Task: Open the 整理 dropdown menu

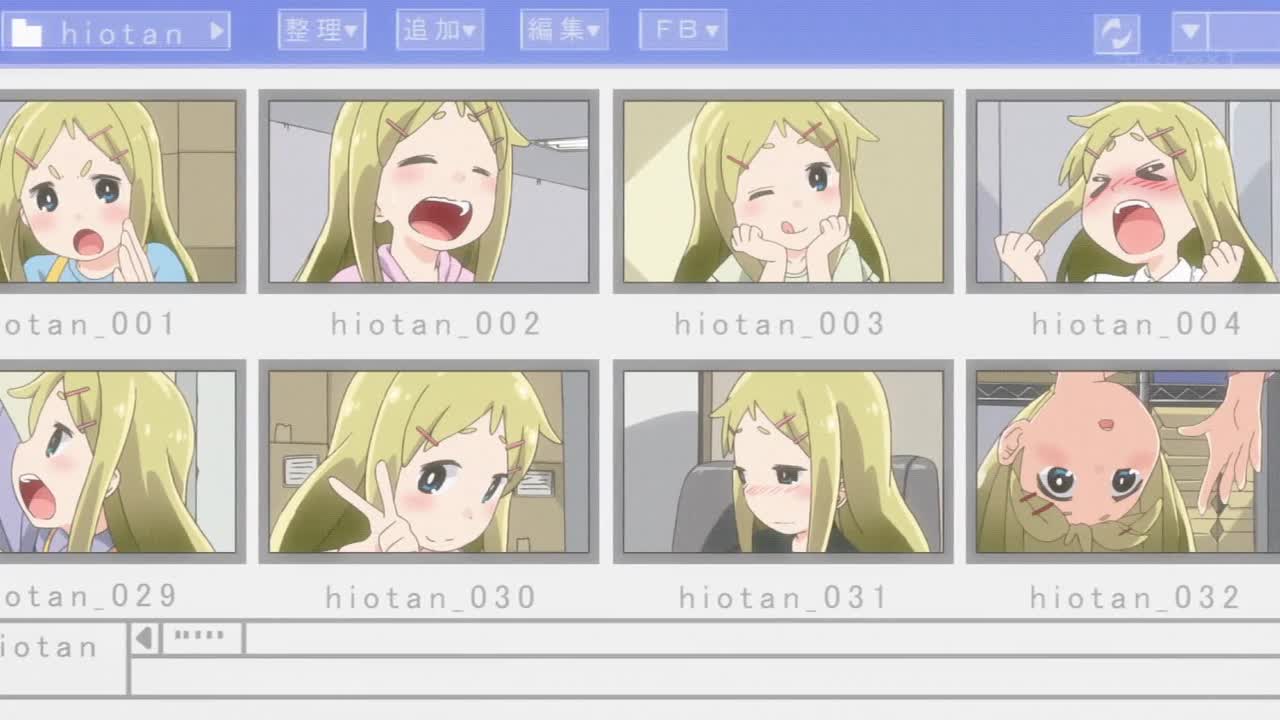Action: 322,30
